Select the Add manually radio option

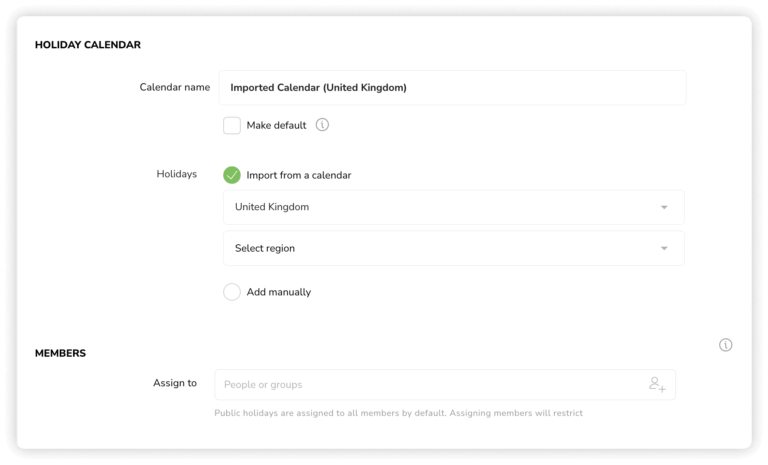(x=232, y=292)
